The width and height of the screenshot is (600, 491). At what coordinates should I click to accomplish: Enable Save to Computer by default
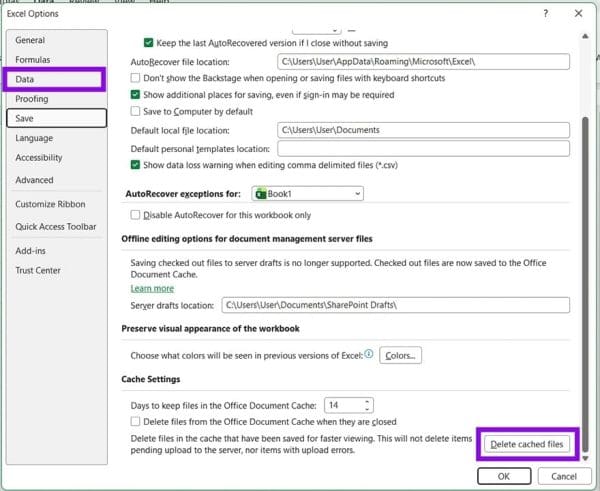tap(135, 111)
